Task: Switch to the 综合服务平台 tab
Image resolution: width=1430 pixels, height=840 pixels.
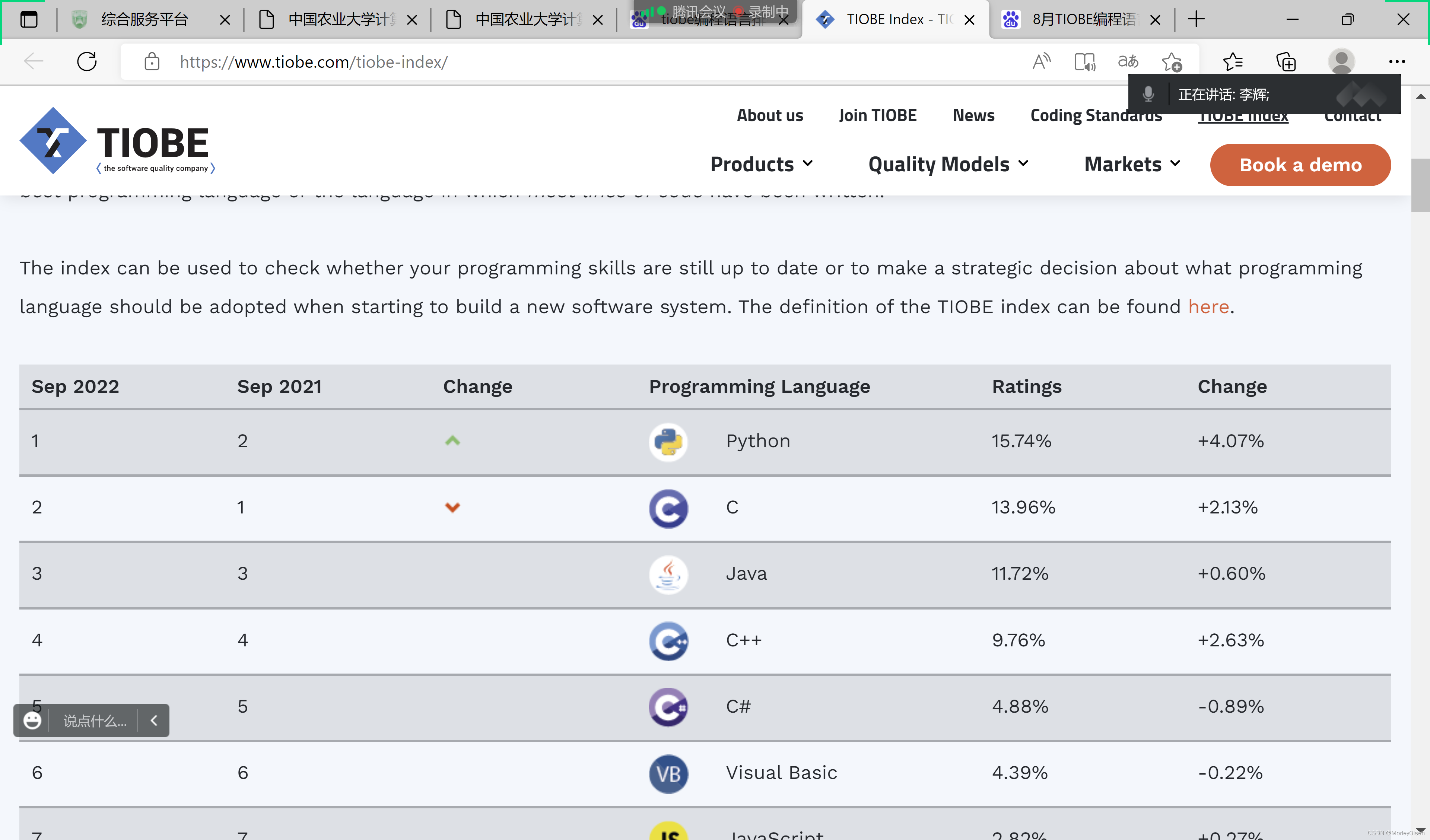Action: [x=145, y=20]
